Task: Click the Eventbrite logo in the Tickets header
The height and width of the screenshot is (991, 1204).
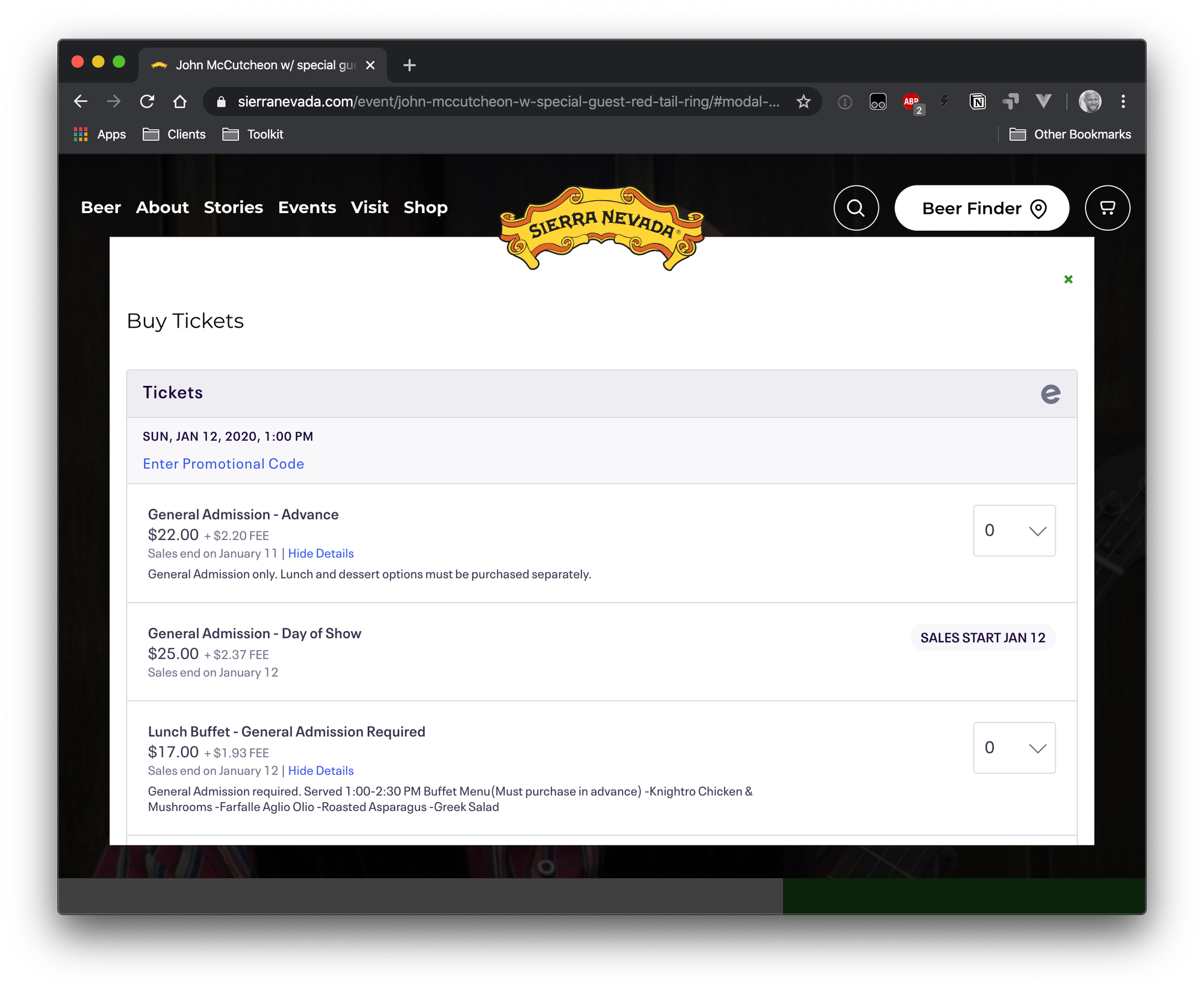Action: pyautogui.click(x=1051, y=393)
